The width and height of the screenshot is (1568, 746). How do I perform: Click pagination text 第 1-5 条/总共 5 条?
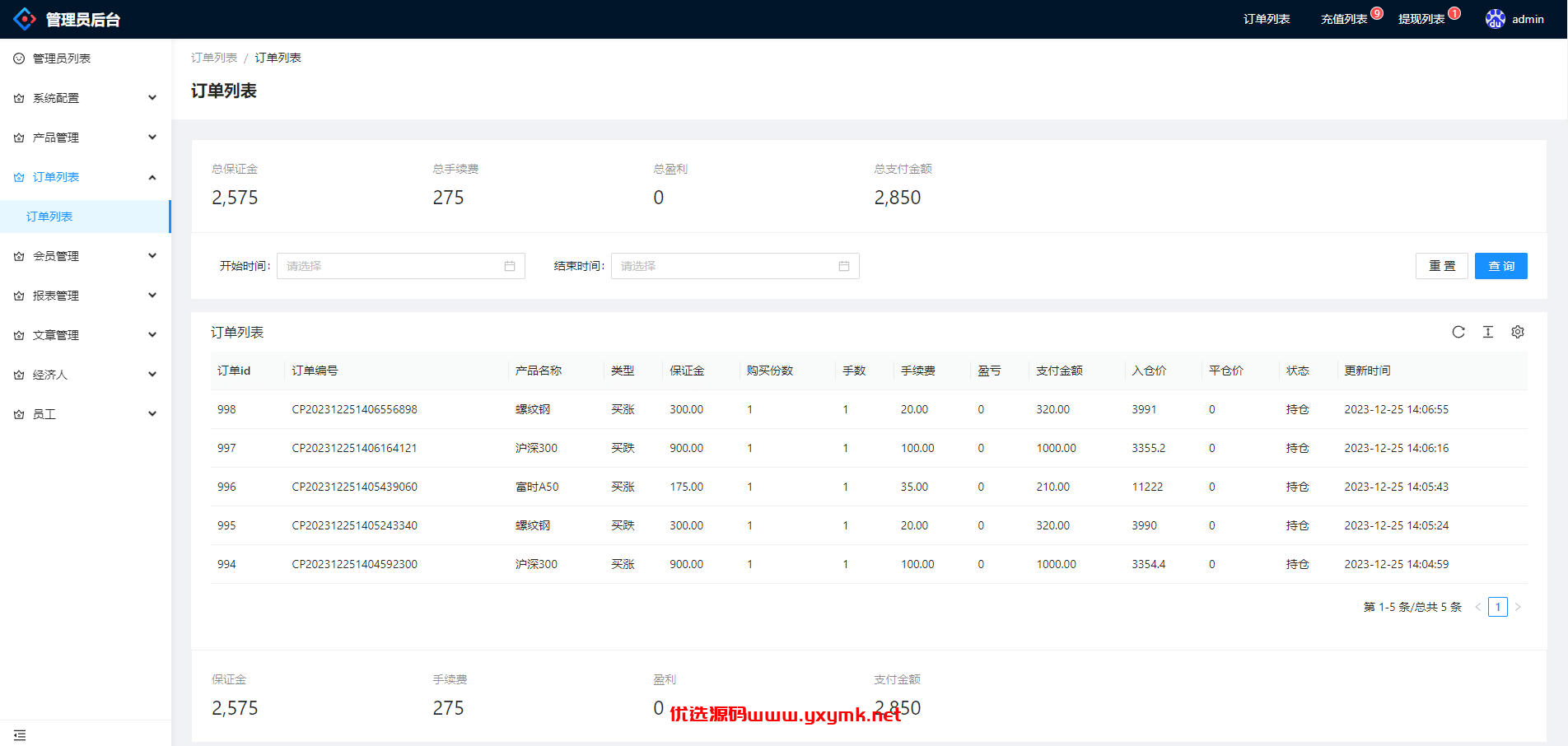coord(1412,607)
